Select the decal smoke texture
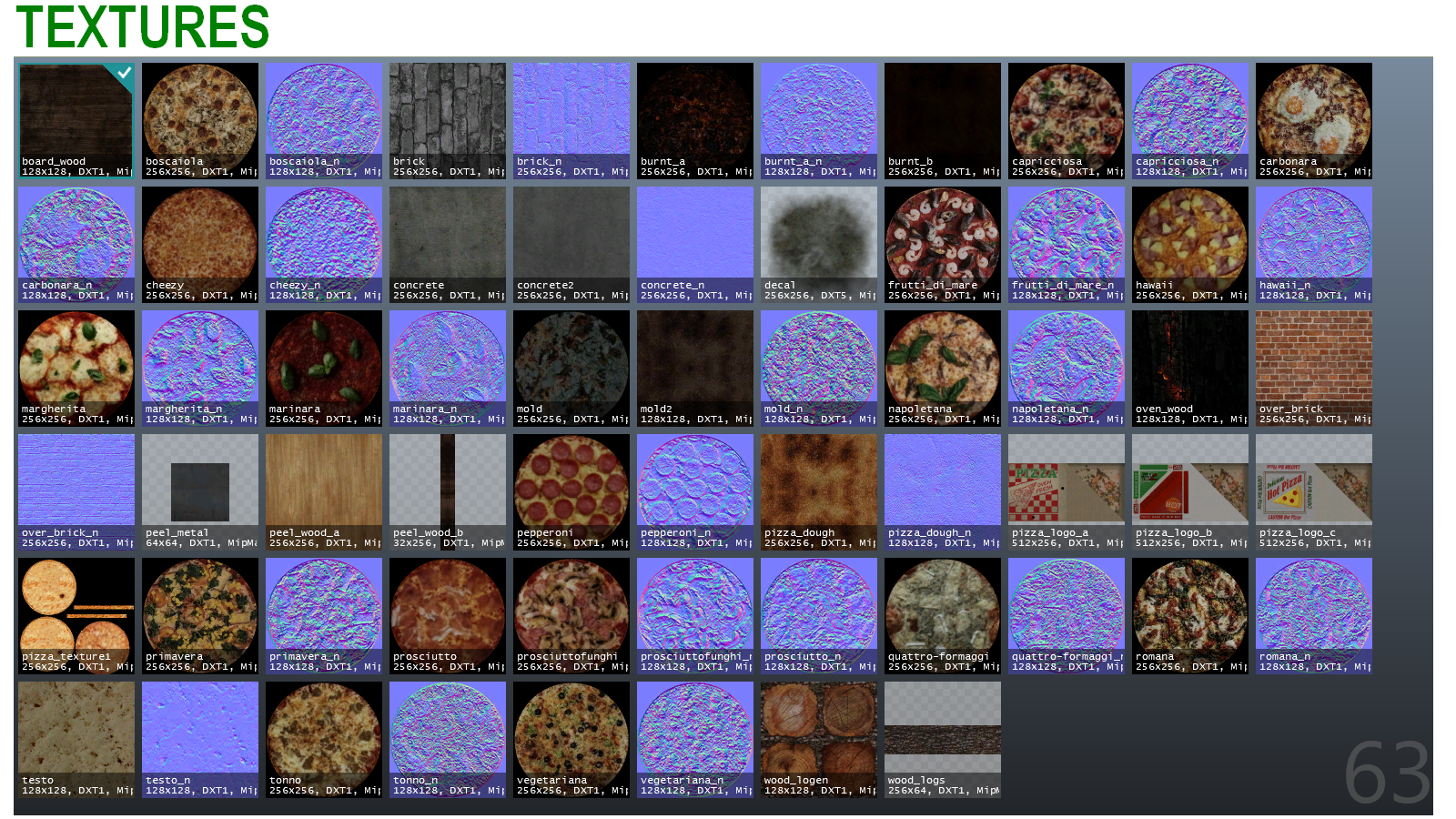Screen dimensions: 1456x819 point(819,245)
